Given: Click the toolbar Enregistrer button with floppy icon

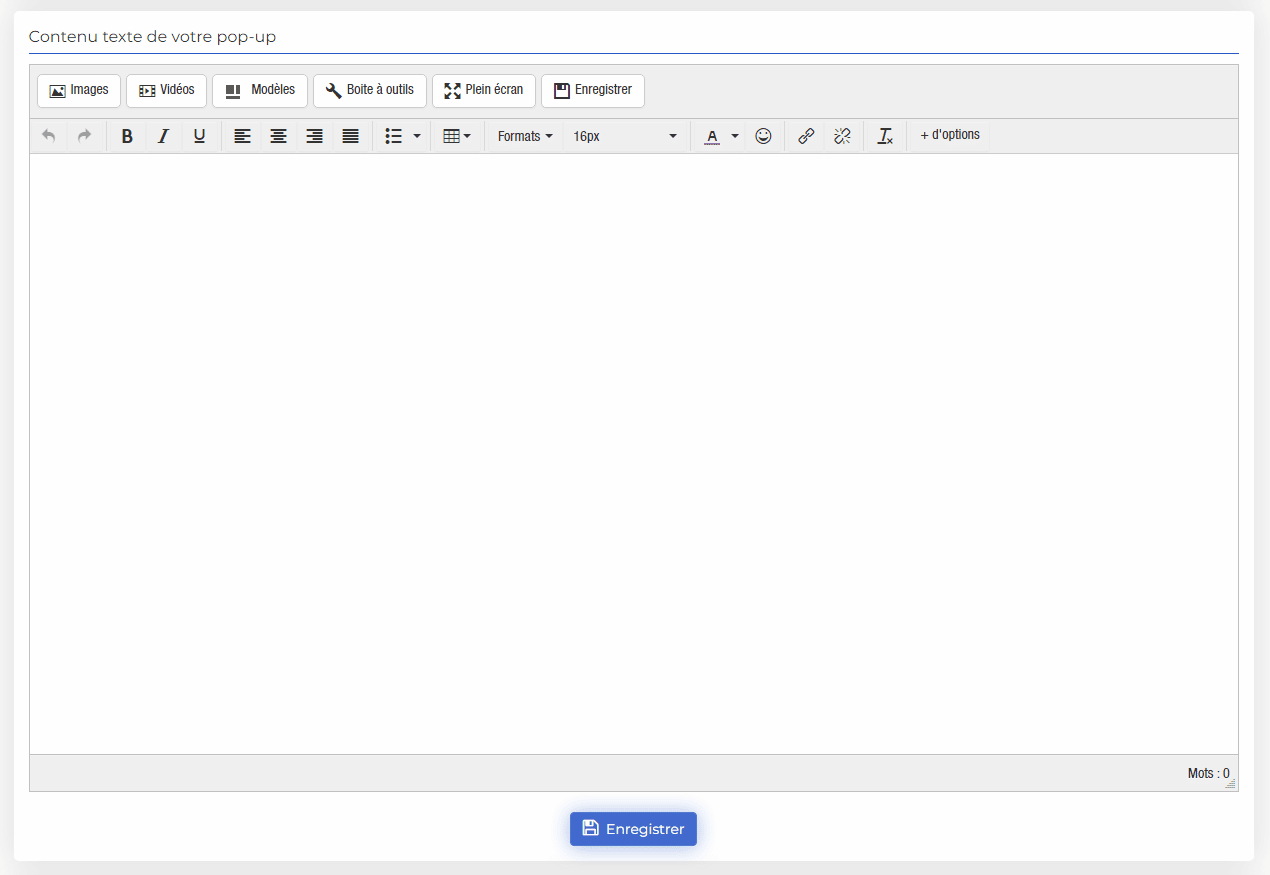Looking at the screenshot, I should coord(593,90).
